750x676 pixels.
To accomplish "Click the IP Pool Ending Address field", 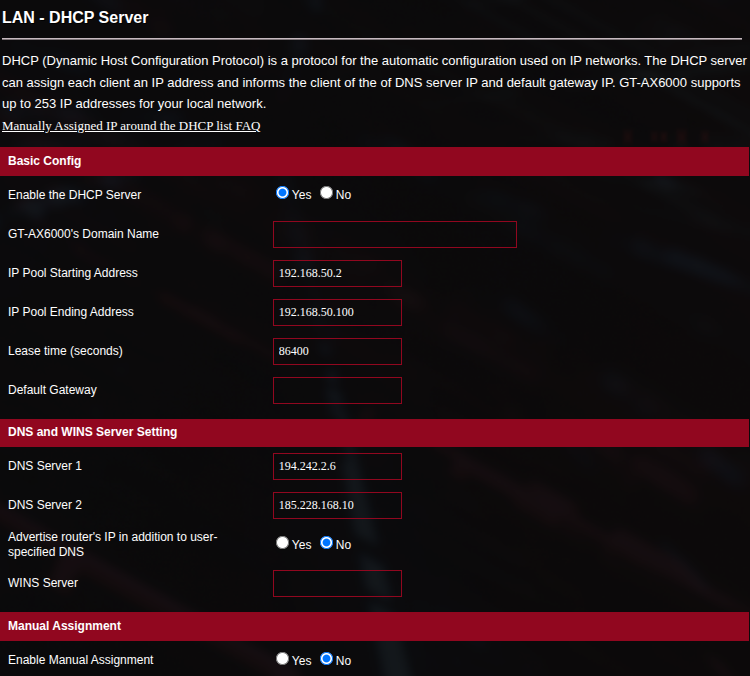I will 337,312.
